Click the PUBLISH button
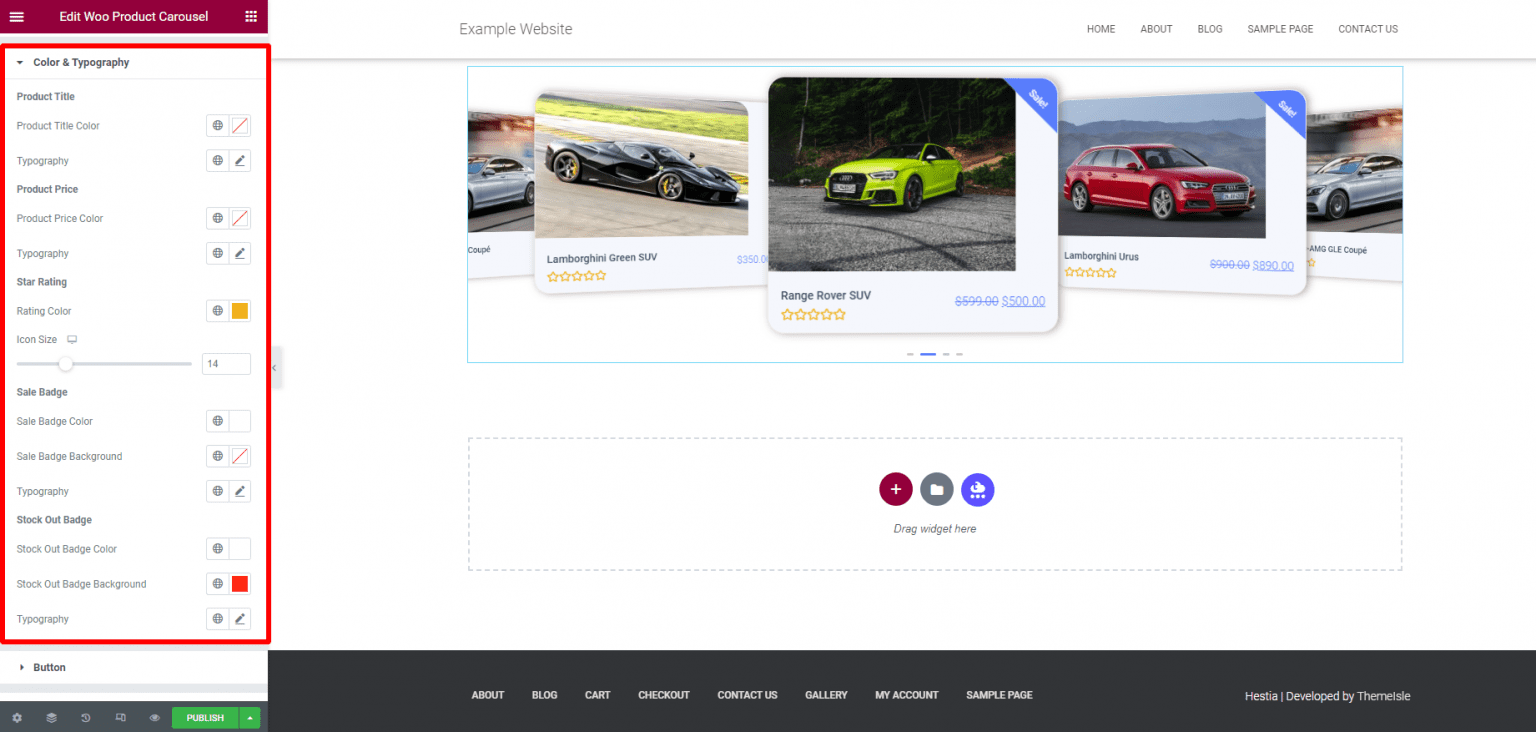Image resolution: width=1536 pixels, height=732 pixels. (204, 717)
